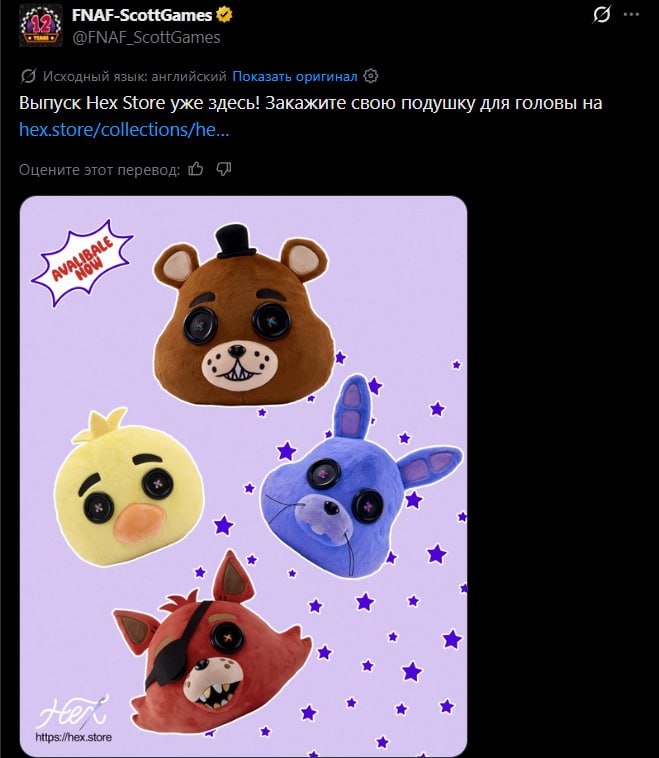659x758 pixels.
Task: Rate translation with thumbs down
Action: point(223,169)
